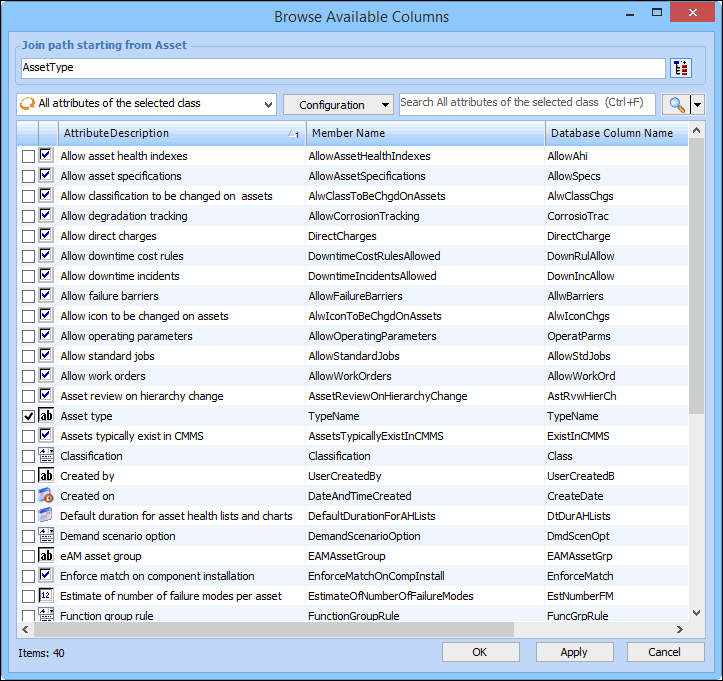Click the calculator icon next to Classification

tap(46, 456)
